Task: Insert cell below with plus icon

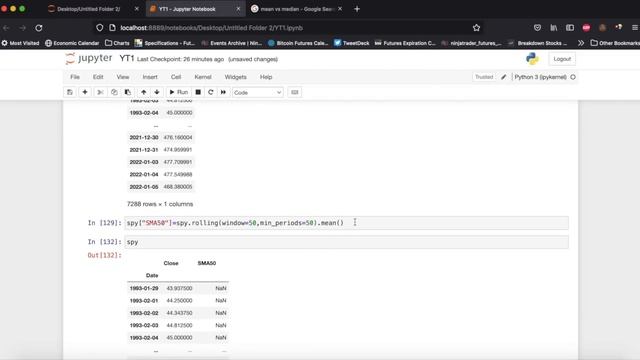Action: click(x=85, y=92)
